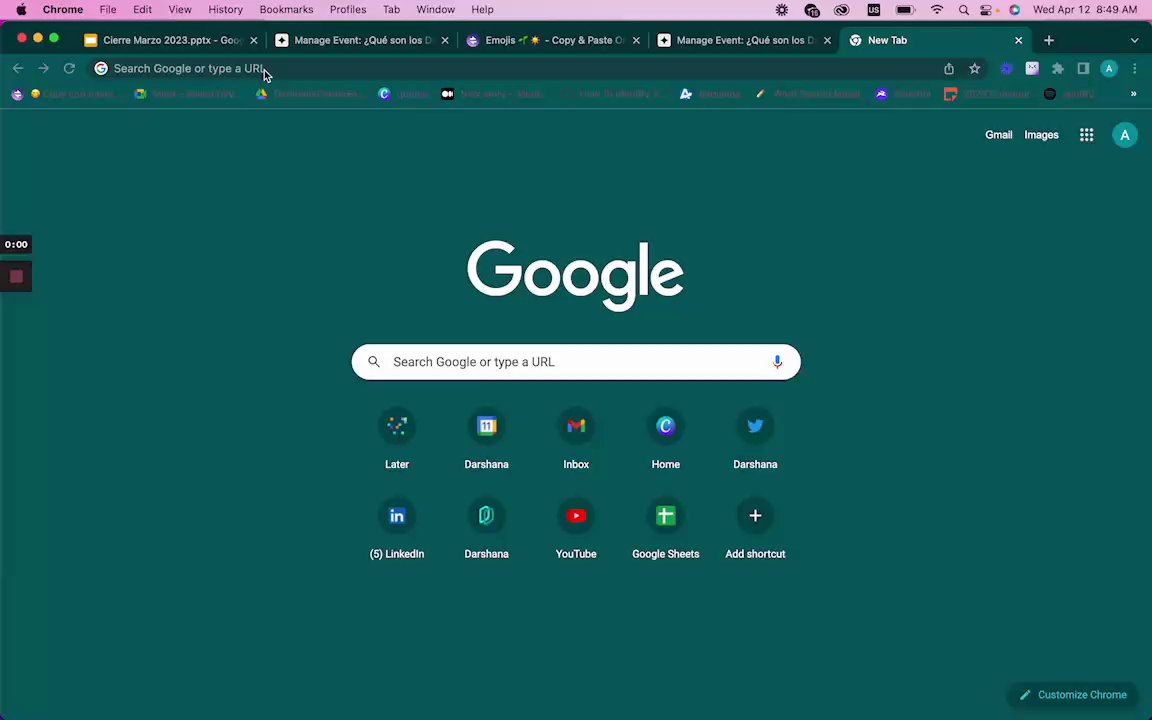Image resolution: width=1152 pixels, height=720 pixels.
Task: Open the LinkedIn shortcut tile
Action: point(397,529)
